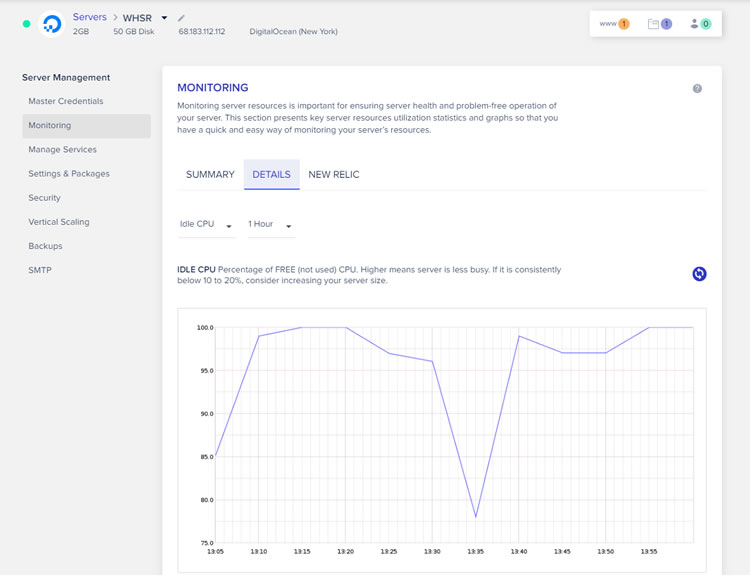This screenshot has width=750, height=576.
Task: Click the green server status dot
Action: (26, 23)
